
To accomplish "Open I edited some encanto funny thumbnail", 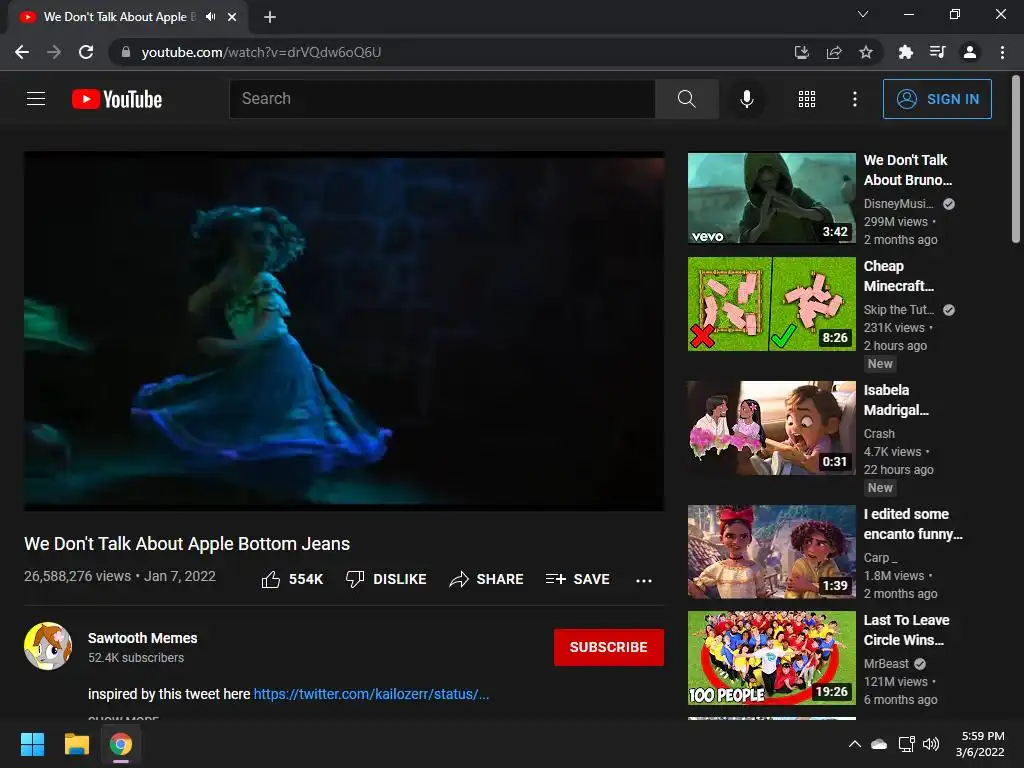I will (x=771, y=552).
